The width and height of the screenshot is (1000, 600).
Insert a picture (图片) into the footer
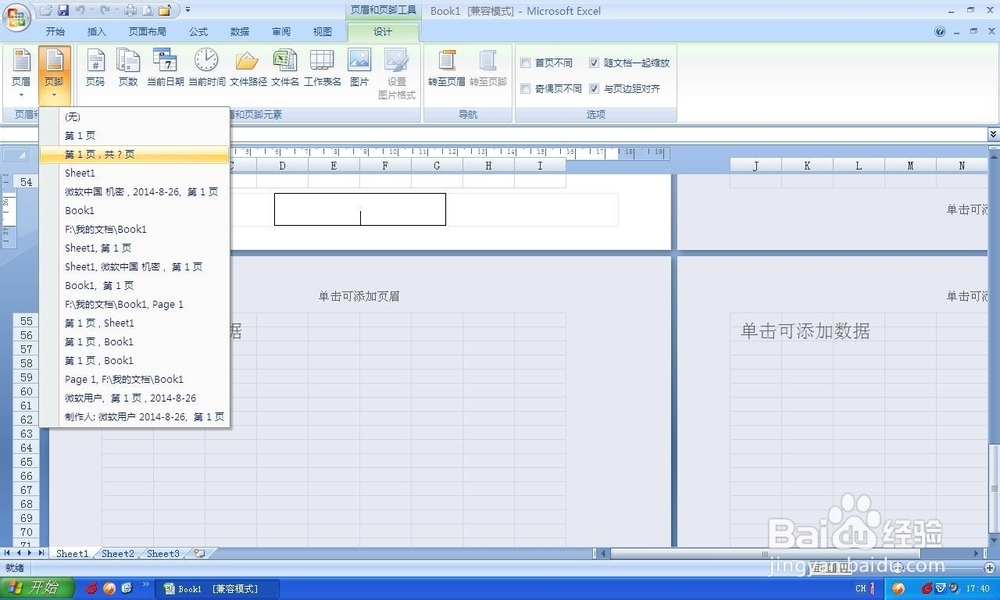tap(359, 68)
